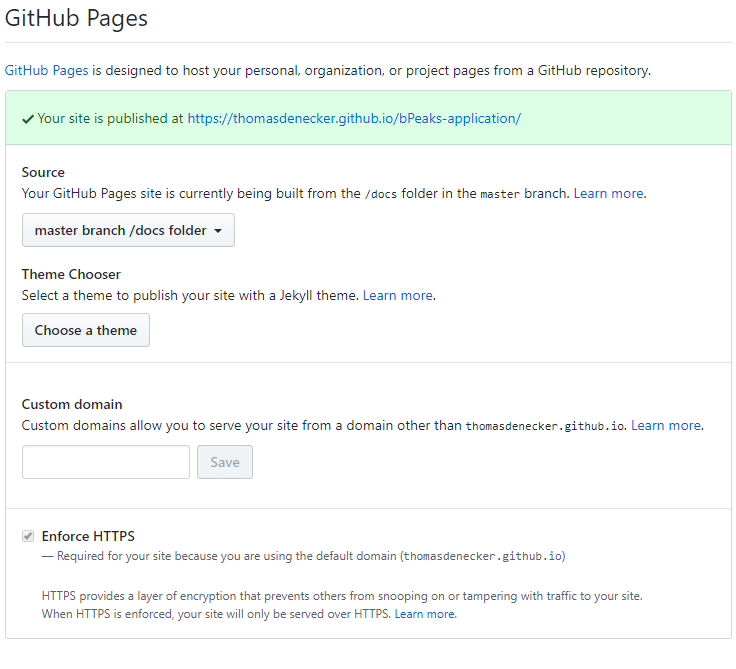The height and width of the screenshot is (669, 736).
Task: Click Learn more in the Theme Chooser section
Action: pos(398,295)
